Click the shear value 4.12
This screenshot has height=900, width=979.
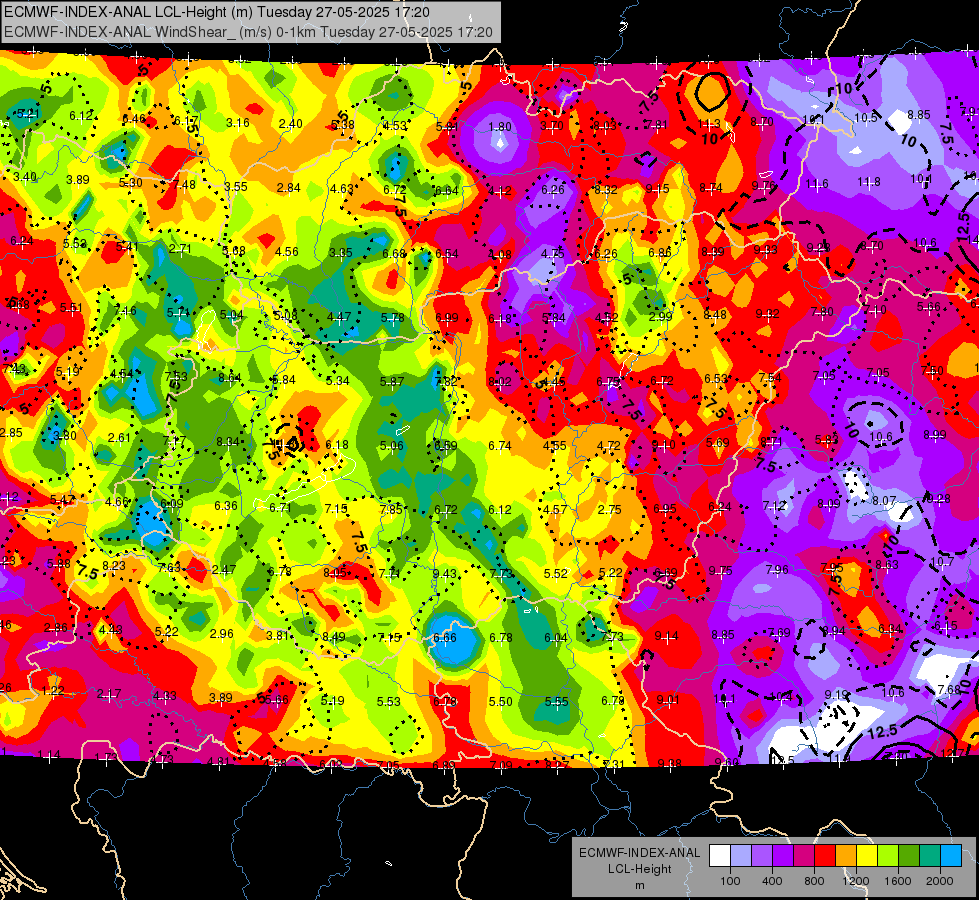pos(500,190)
